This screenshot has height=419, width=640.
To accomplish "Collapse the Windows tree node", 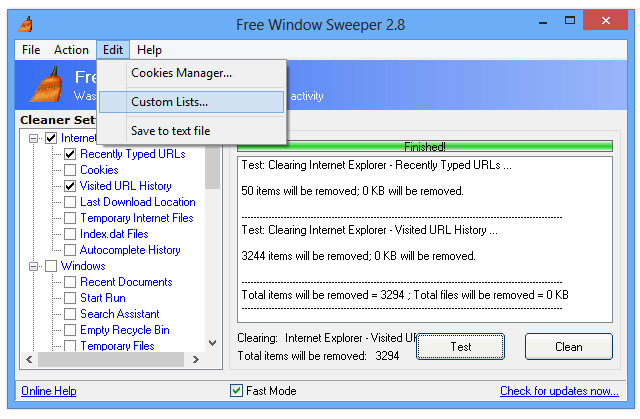I will tap(33, 266).
